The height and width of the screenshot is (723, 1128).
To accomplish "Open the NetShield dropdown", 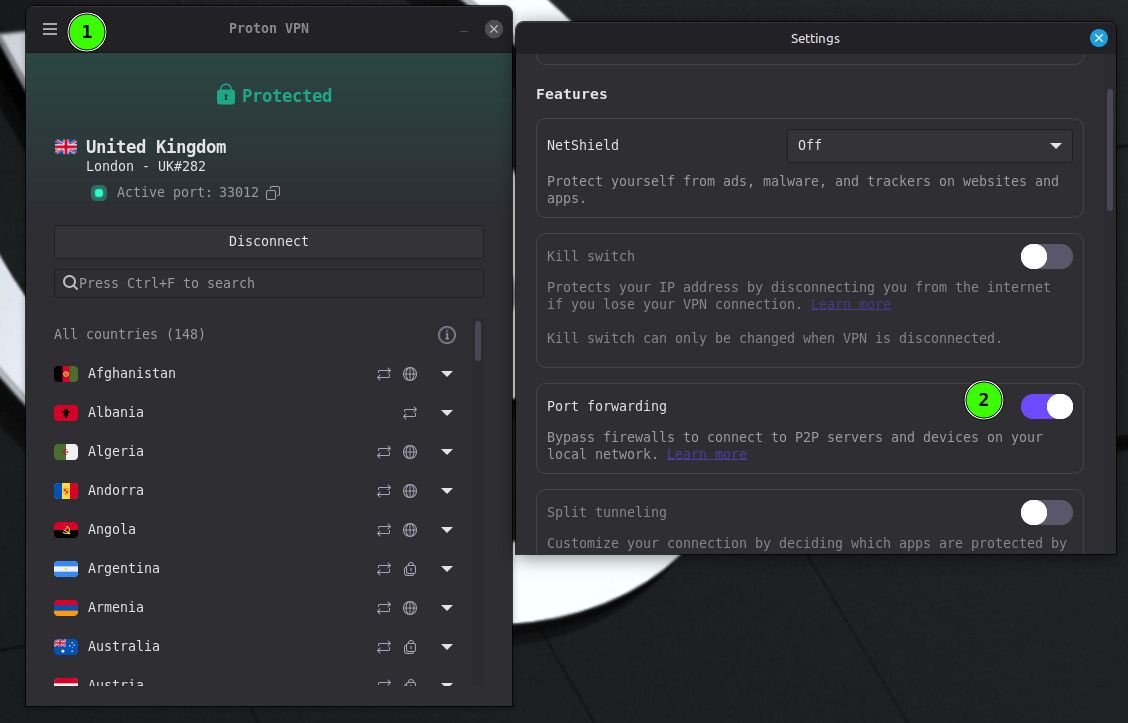I will 929,146.
